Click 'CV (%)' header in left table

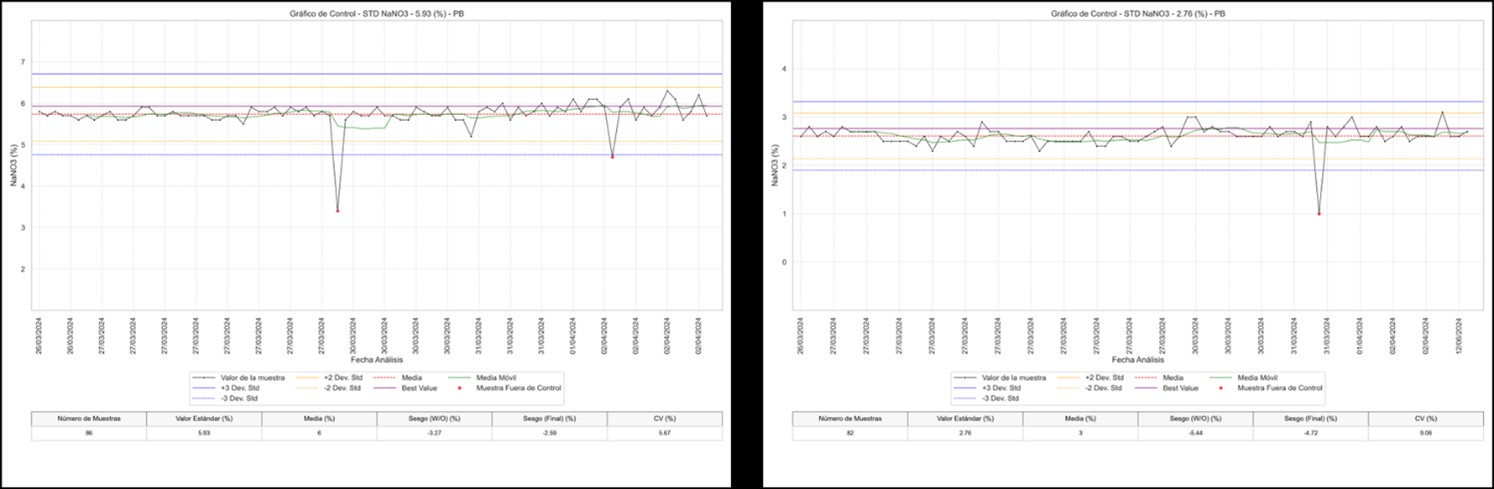tap(664, 419)
